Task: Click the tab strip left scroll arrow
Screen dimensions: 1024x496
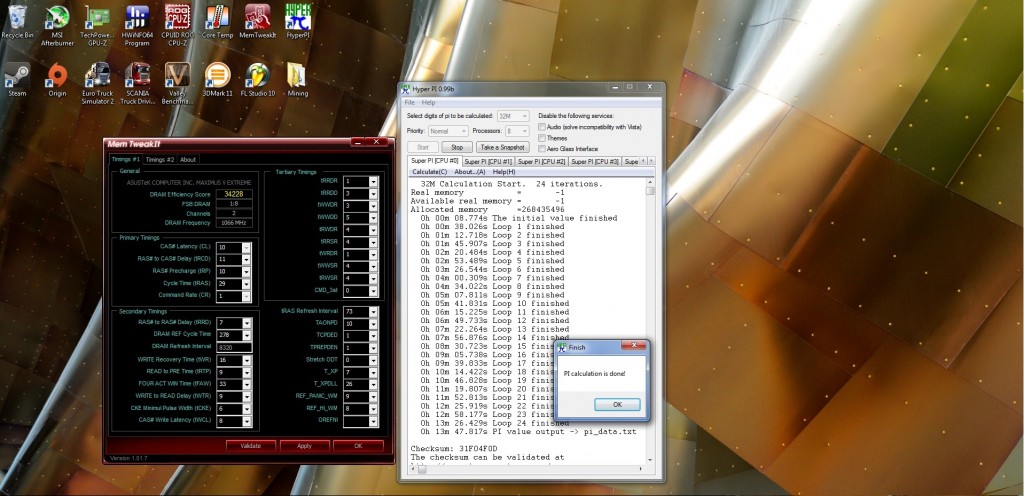Action: [x=643, y=161]
